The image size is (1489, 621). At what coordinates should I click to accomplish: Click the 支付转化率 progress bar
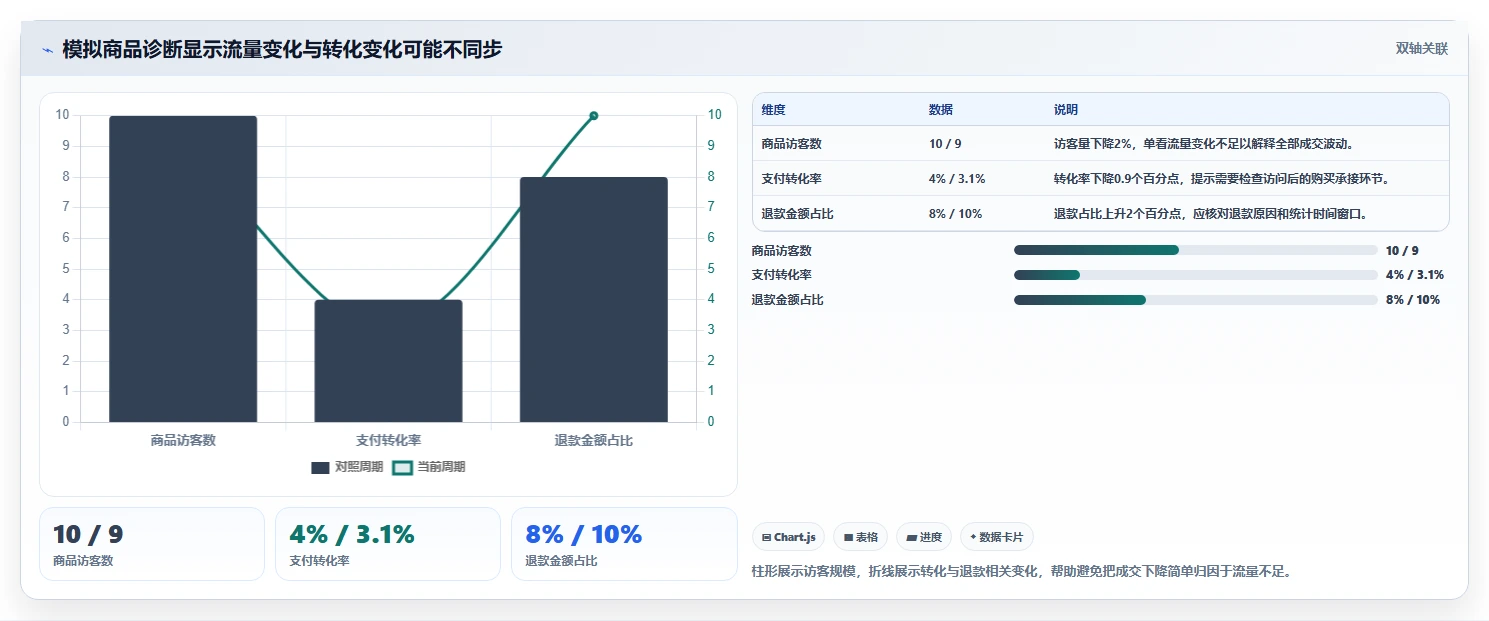coord(1196,275)
